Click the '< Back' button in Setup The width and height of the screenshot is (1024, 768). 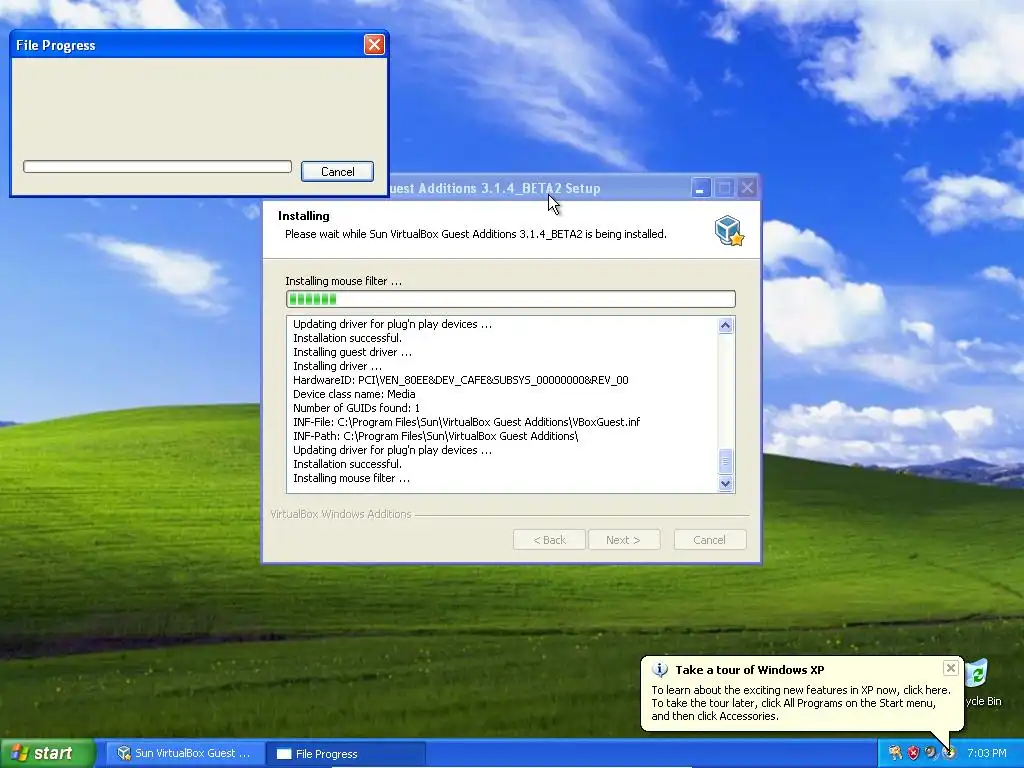point(549,540)
